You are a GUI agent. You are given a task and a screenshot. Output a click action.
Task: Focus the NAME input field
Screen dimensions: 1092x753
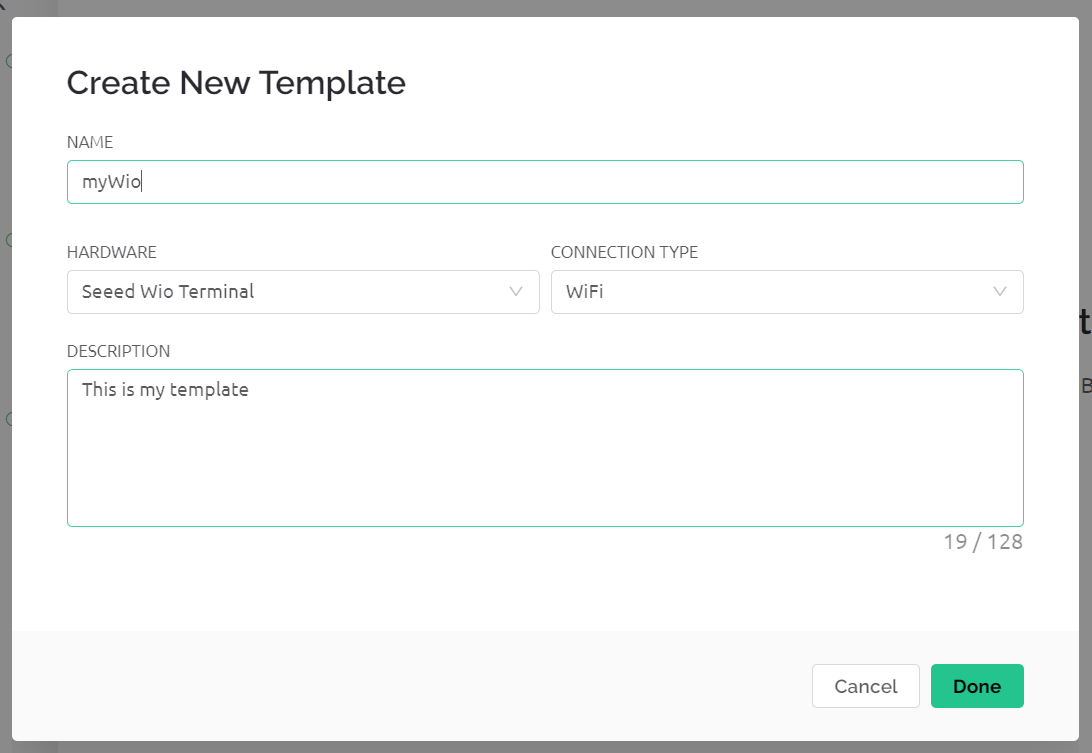(545, 182)
